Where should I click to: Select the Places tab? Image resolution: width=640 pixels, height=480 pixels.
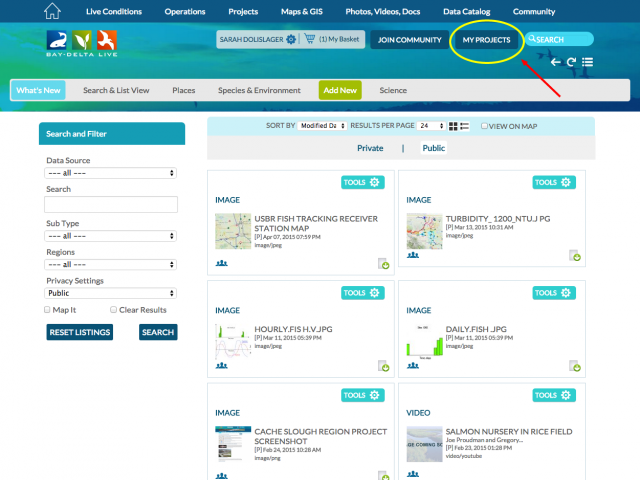click(x=184, y=90)
